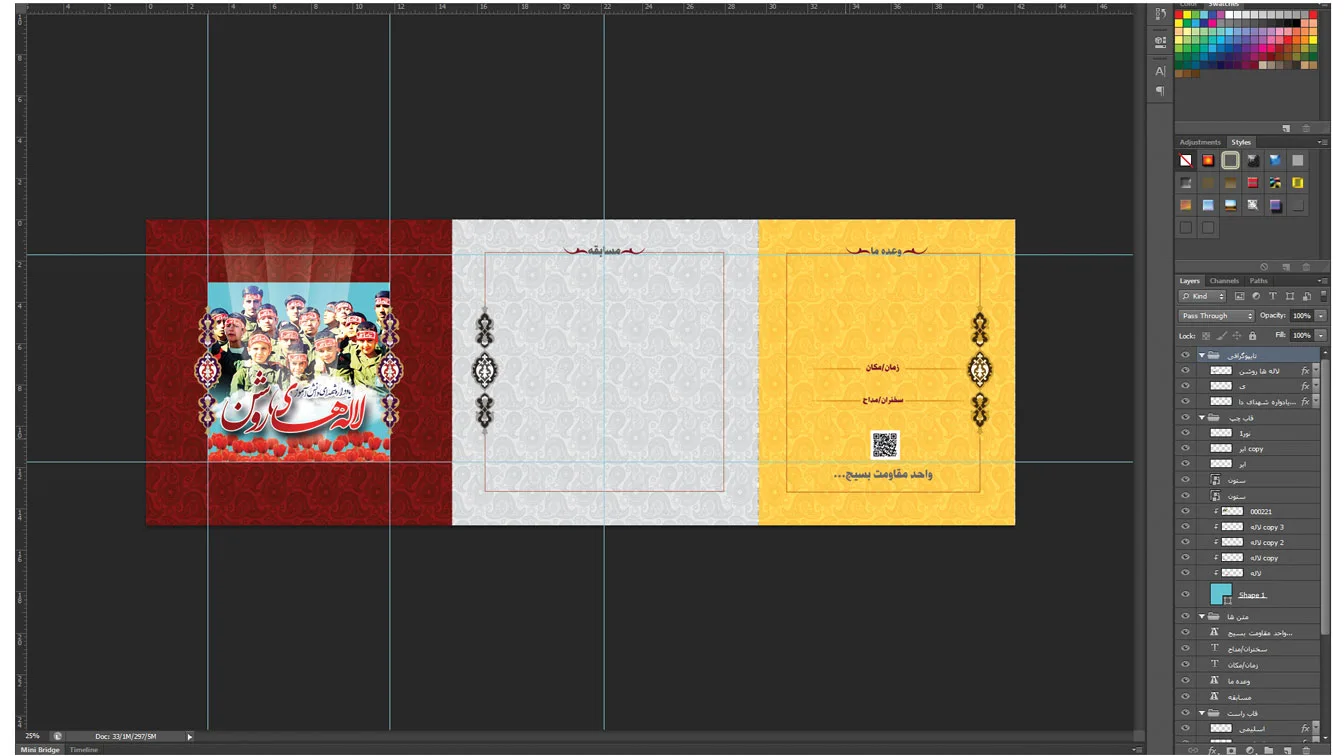Screen dimensions: 1344x756
Task: Select the Shape 1 layer thumbnail
Action: point(1221,594)
